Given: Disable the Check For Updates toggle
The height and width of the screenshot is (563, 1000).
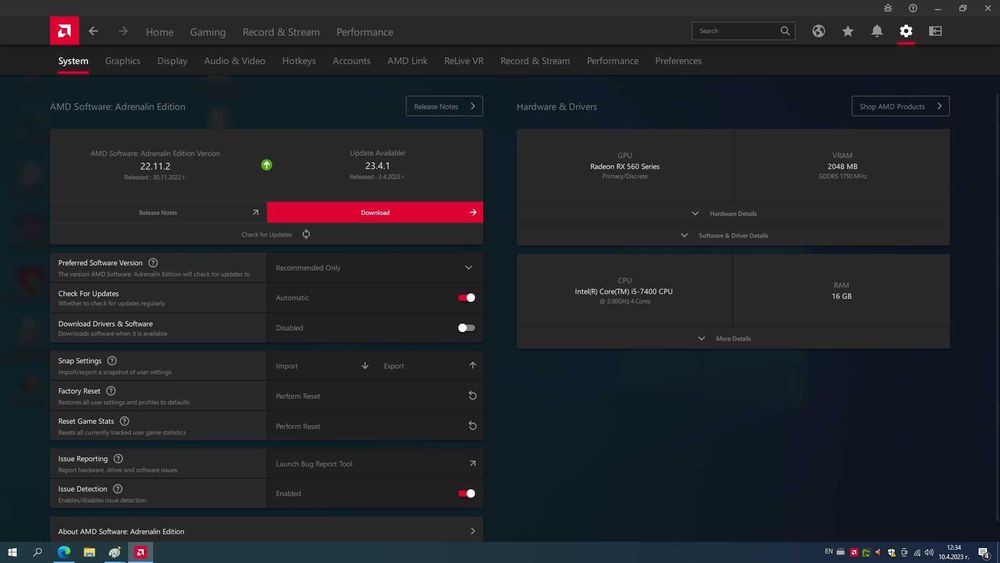Looking at the screenshot, I should (466, 297).
